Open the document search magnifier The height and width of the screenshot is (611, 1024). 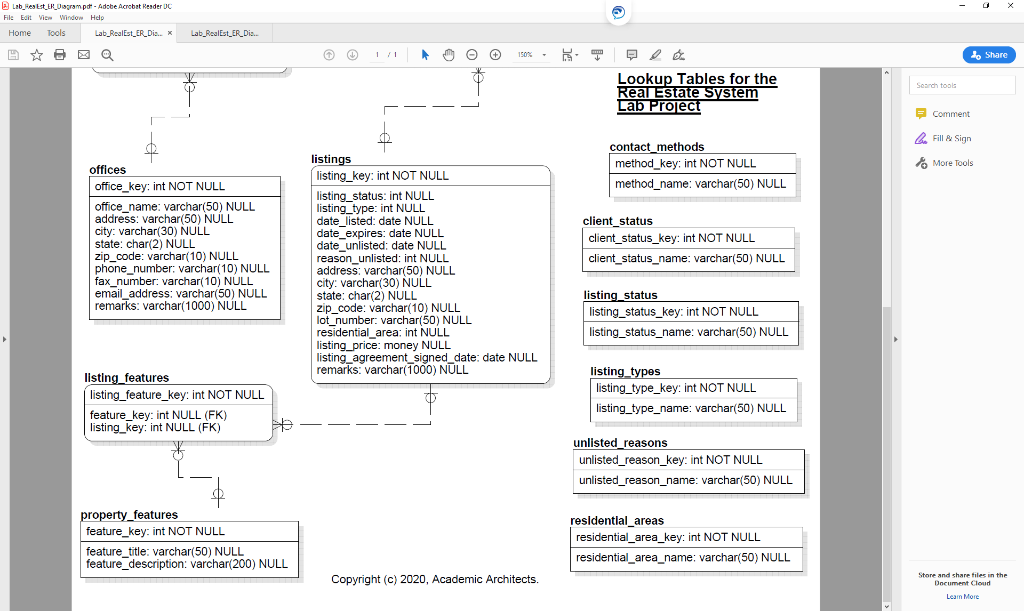tap(105, 55)
